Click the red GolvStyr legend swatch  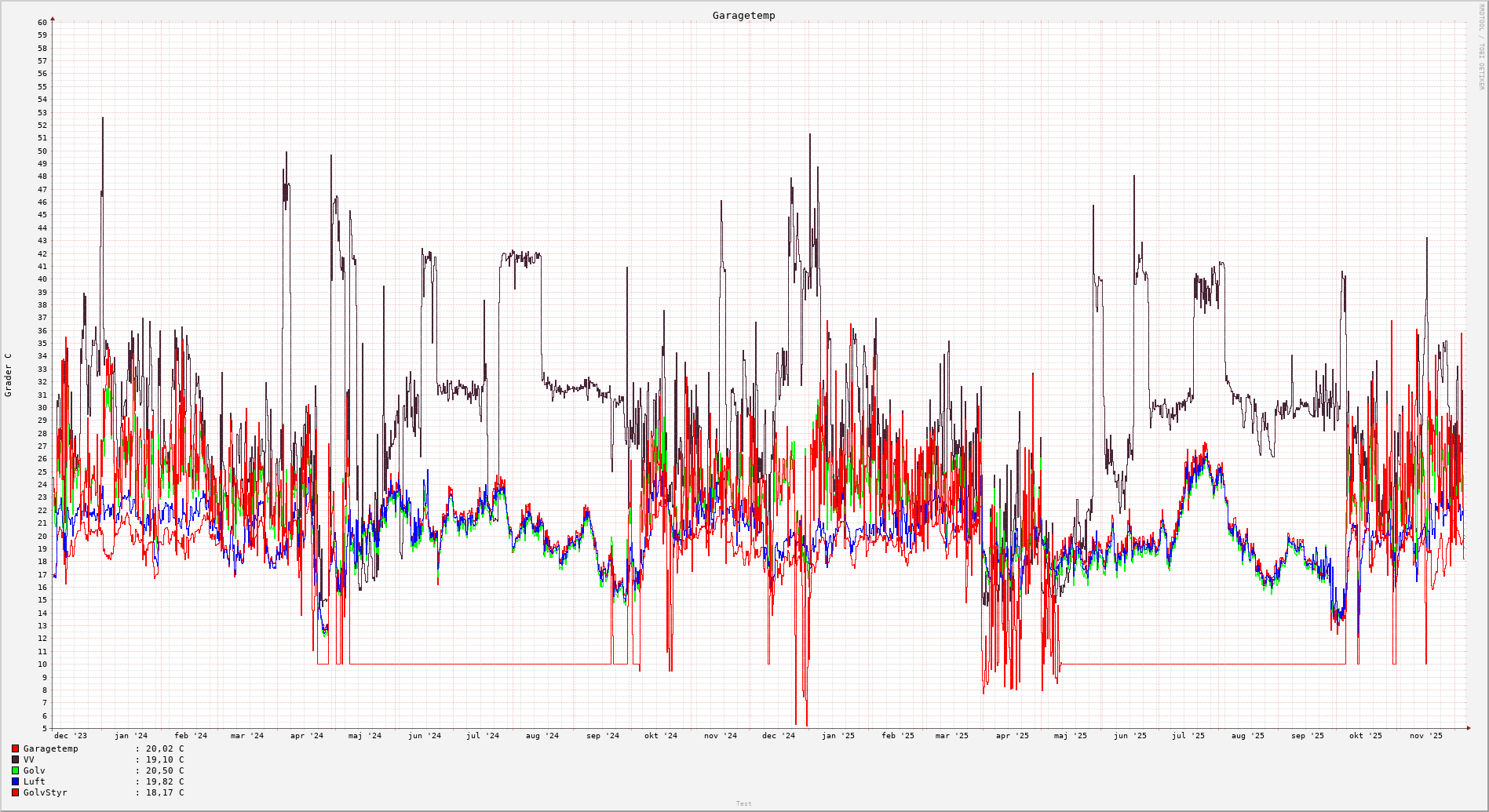pos(15,792)
